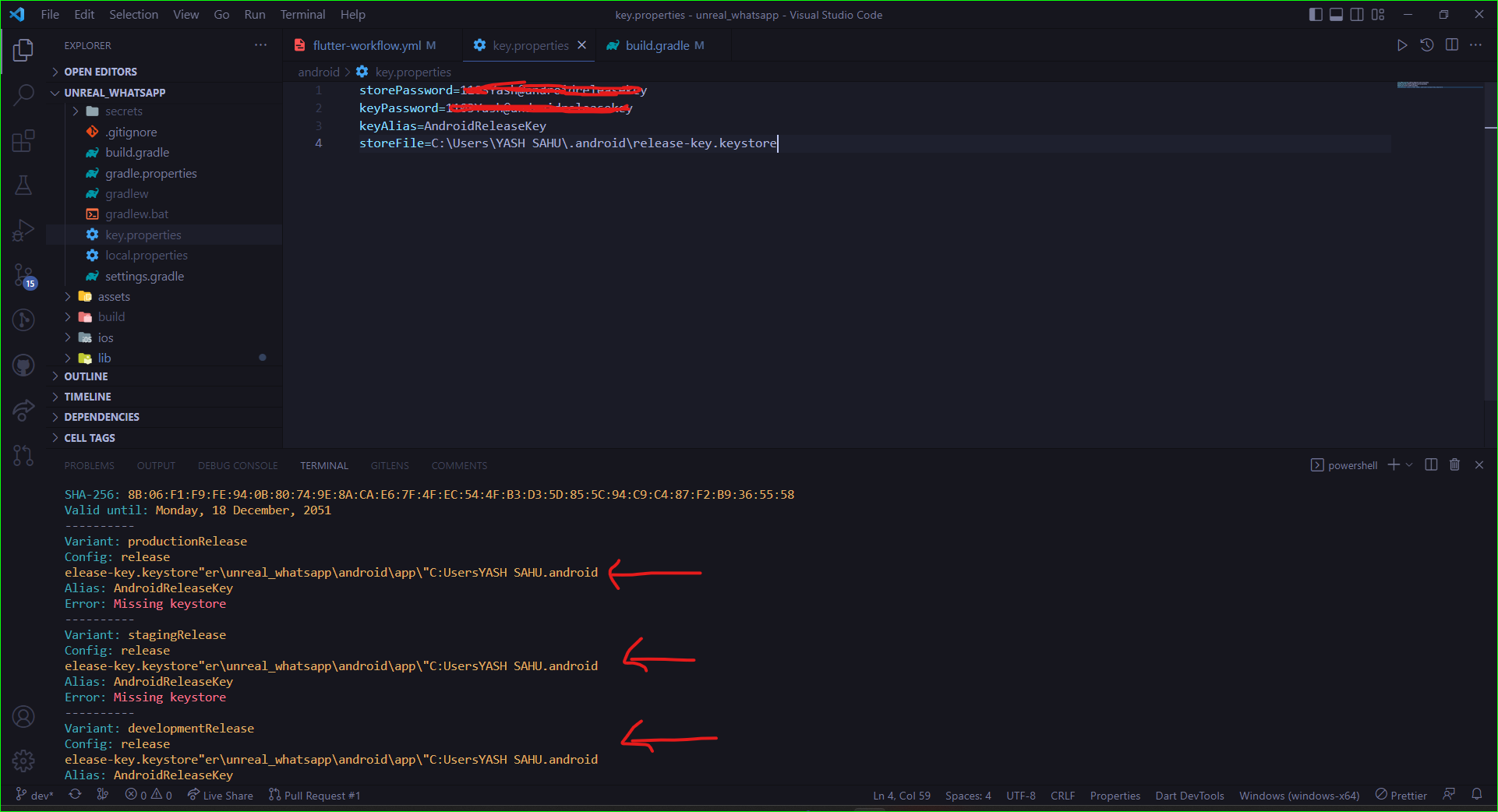Click Pull Request #1 in status bar

tap(314, 795)
